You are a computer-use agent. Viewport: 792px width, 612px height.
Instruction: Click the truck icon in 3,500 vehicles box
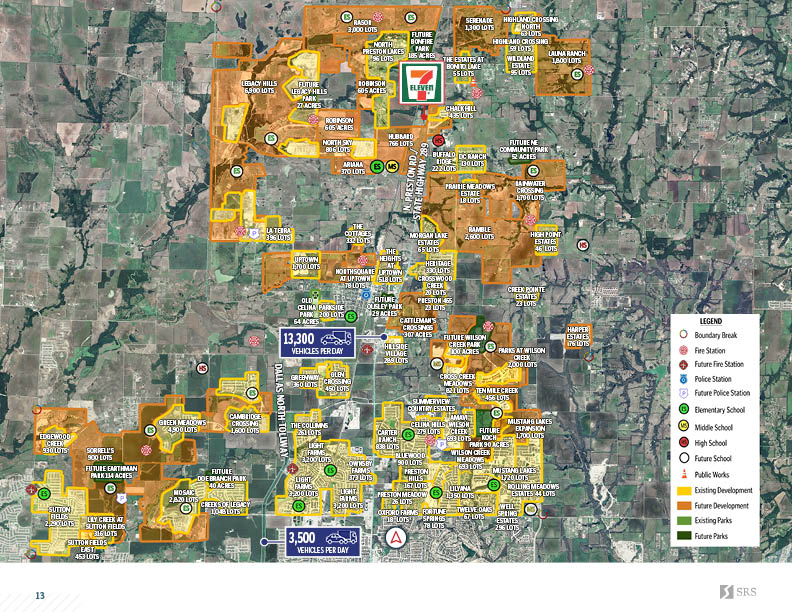tap(342, 538)
